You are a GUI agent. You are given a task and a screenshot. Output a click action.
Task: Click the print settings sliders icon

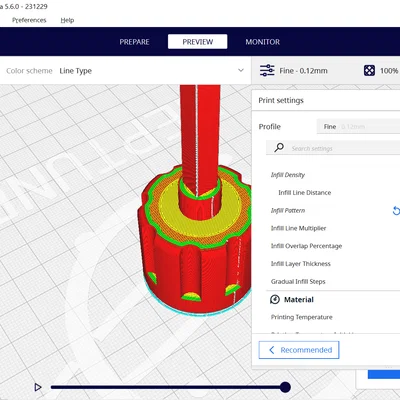[267, 70]
